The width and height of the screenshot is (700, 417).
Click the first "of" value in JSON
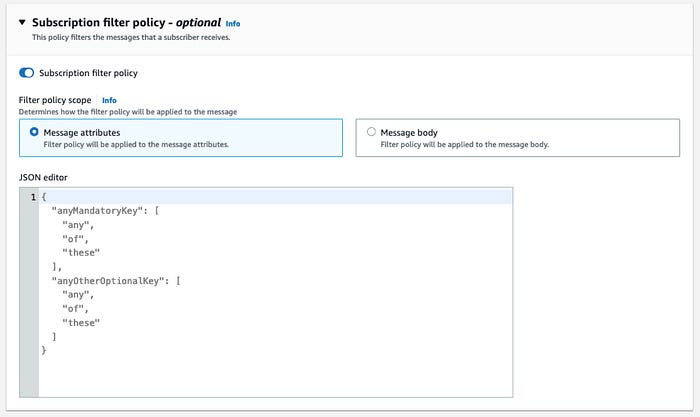tap(75, 239)
